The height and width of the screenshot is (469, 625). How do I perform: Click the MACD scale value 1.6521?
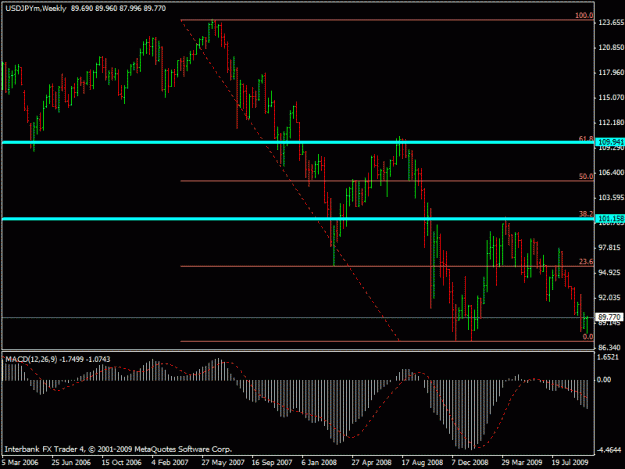[608, 357]
